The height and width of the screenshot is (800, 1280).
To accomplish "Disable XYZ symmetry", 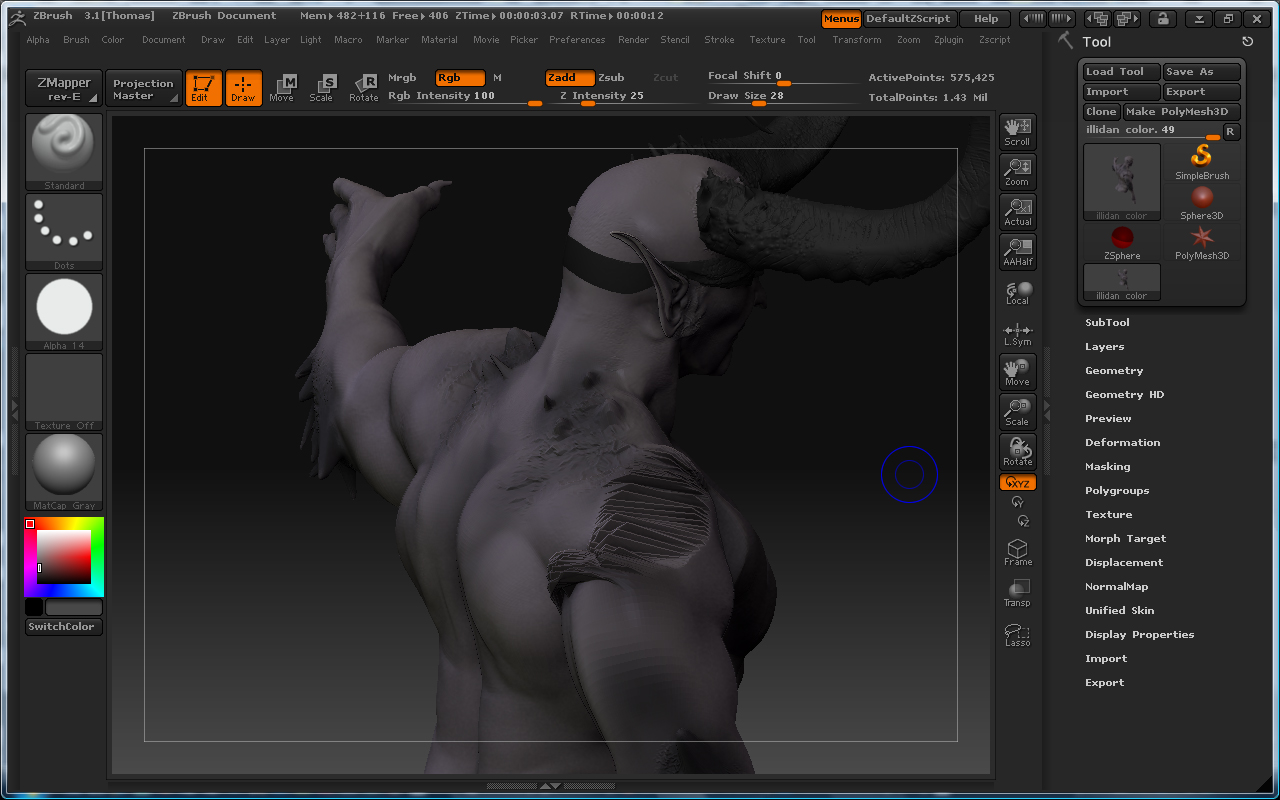I will [1017, 482].
